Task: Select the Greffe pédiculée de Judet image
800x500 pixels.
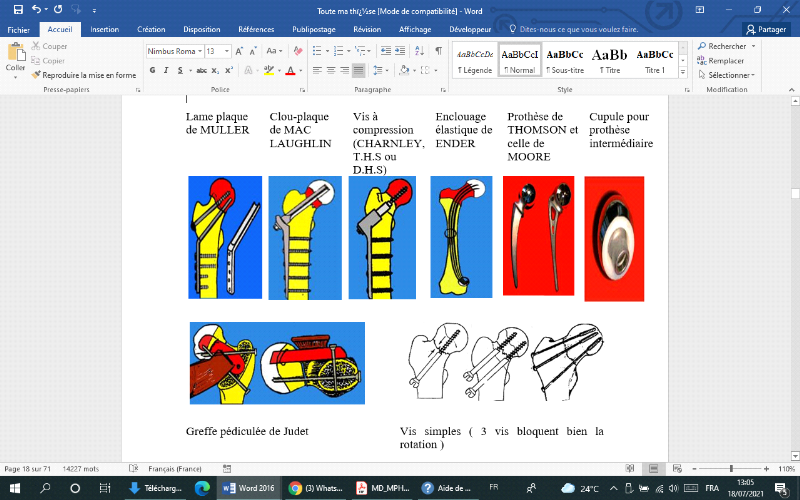Action: pos(277,363)
